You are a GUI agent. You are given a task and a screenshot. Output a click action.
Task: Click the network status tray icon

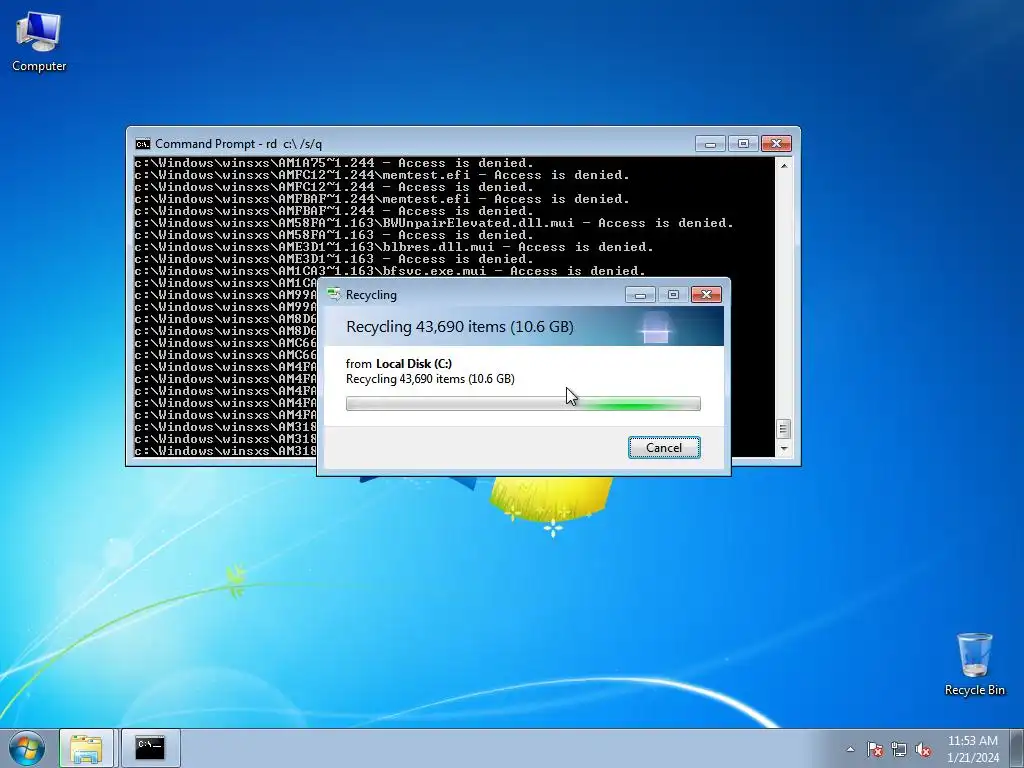pos(899,749)
